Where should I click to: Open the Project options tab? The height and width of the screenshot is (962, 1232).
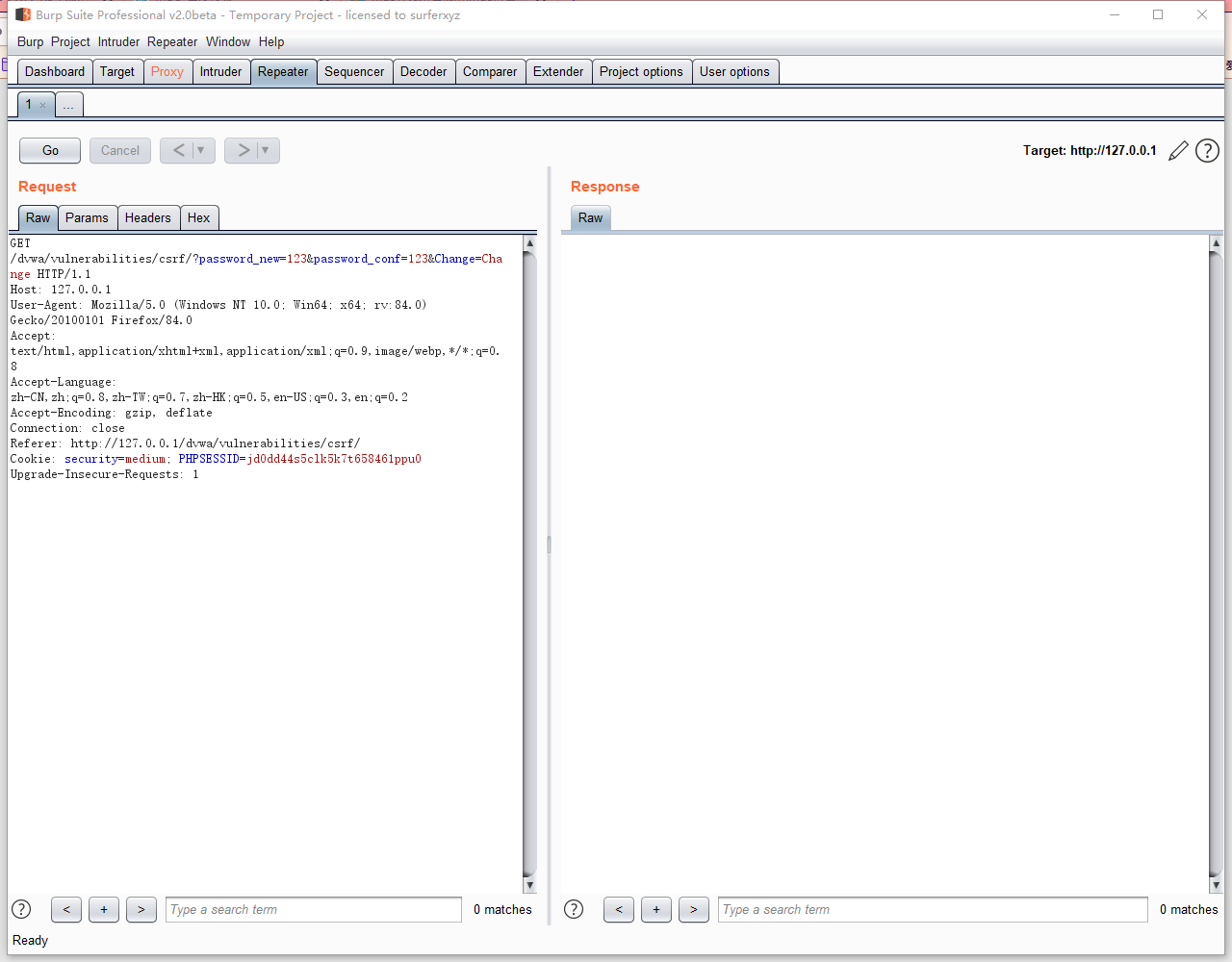click(641, 71)
